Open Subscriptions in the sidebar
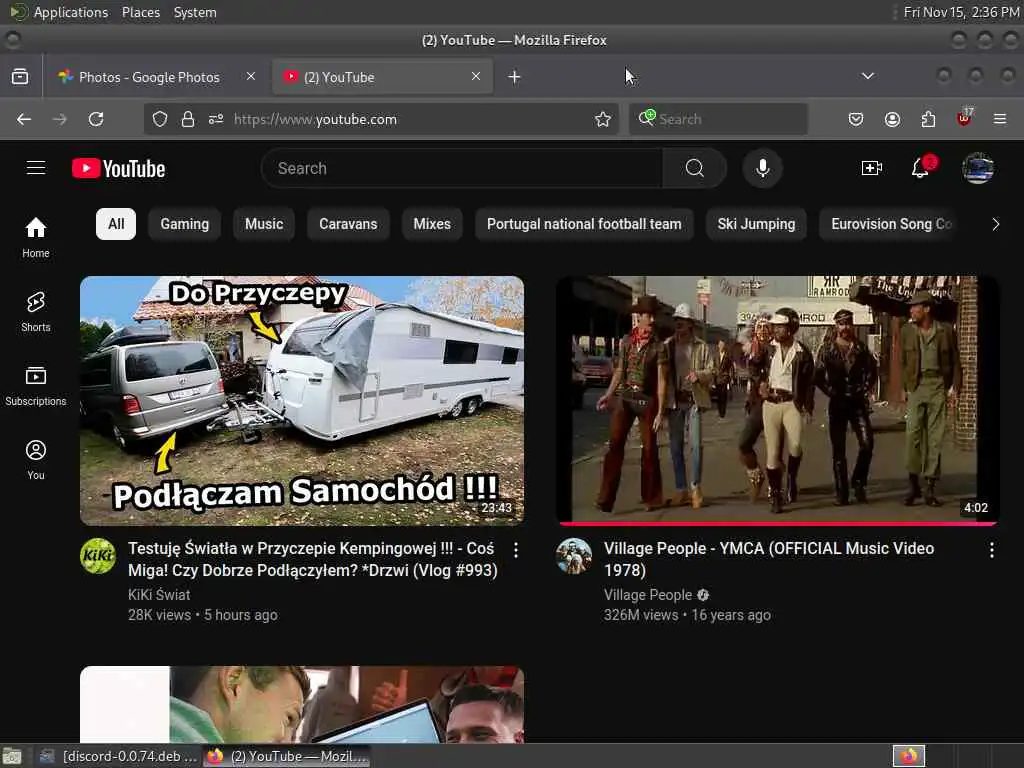The height and width of the screenshot is (768, 1024). pos(36,385)
